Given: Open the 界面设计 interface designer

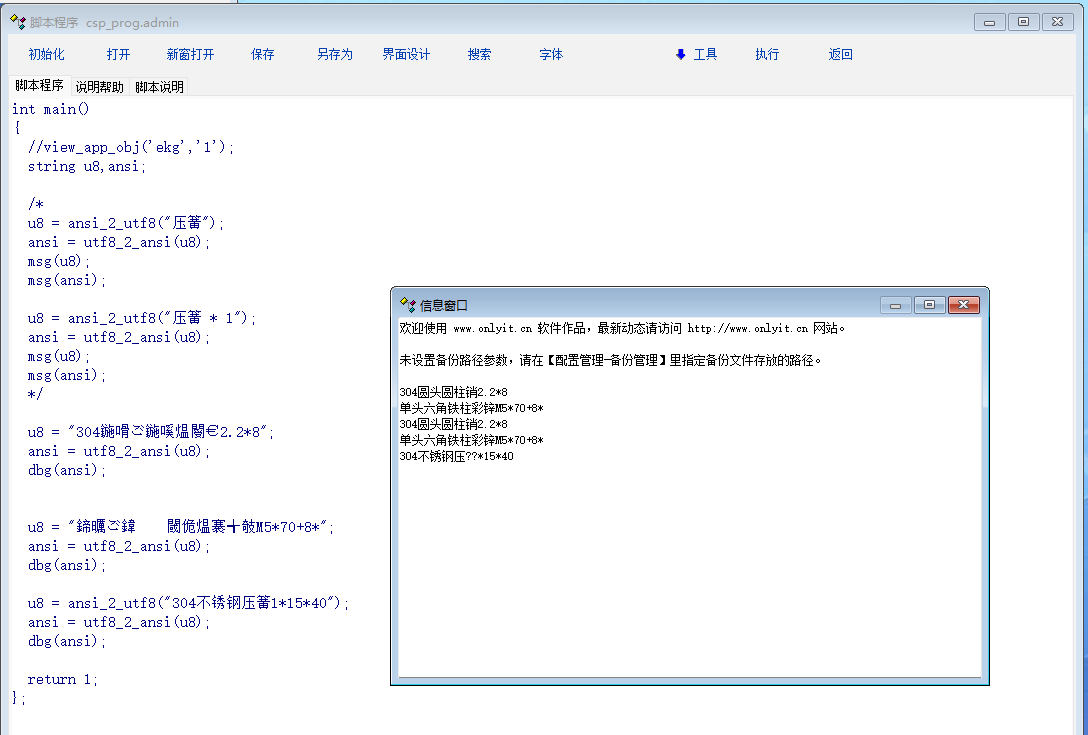Looking at the screenshot, I should tap(406, 55).
